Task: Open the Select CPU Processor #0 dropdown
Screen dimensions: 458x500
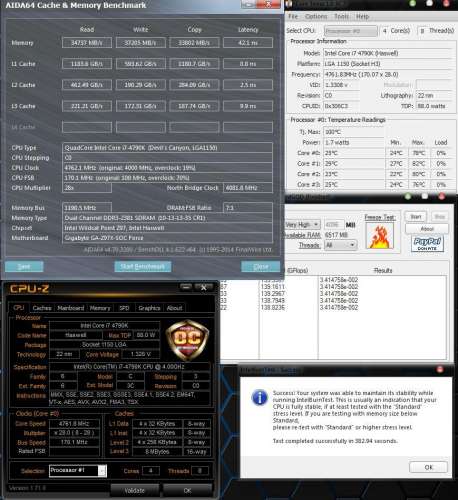Action: coord(351,31)
